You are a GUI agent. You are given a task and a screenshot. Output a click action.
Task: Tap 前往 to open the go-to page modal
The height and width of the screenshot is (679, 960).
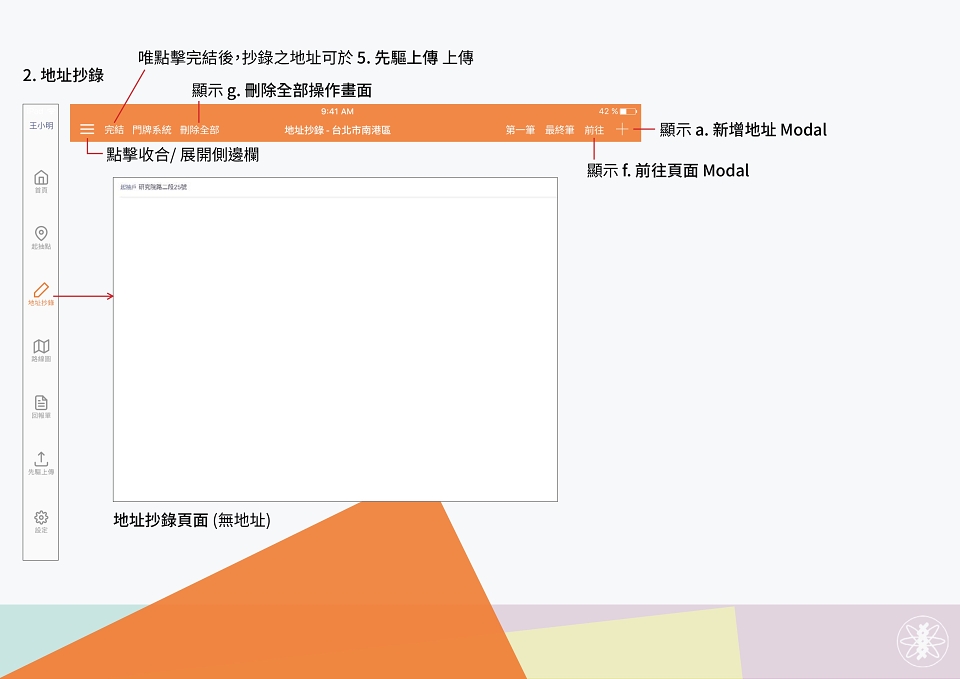pos(594,130)
